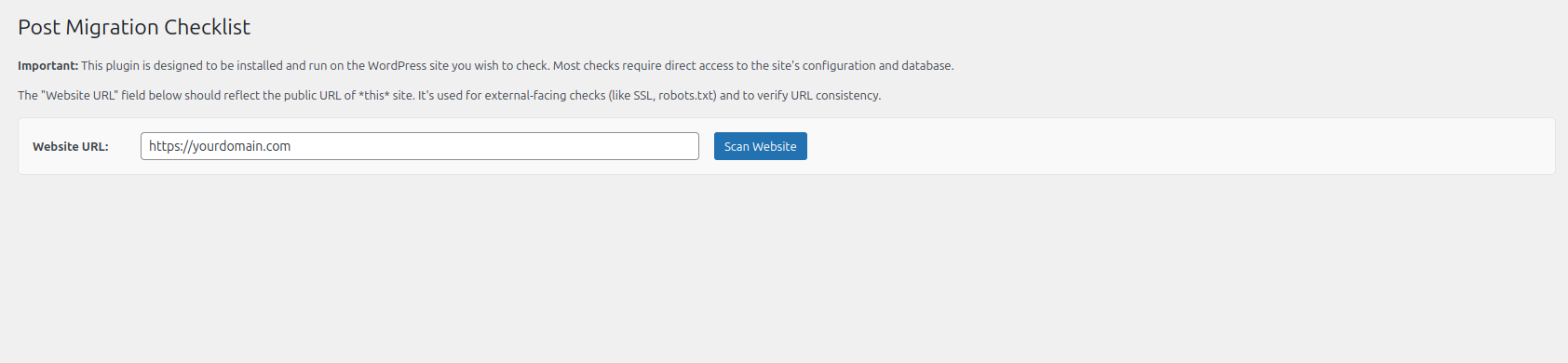Click the https://yourdomain.com text in the field
Image resolution: width=1568 pixels, height=363 pixels.
click(220, 146)
